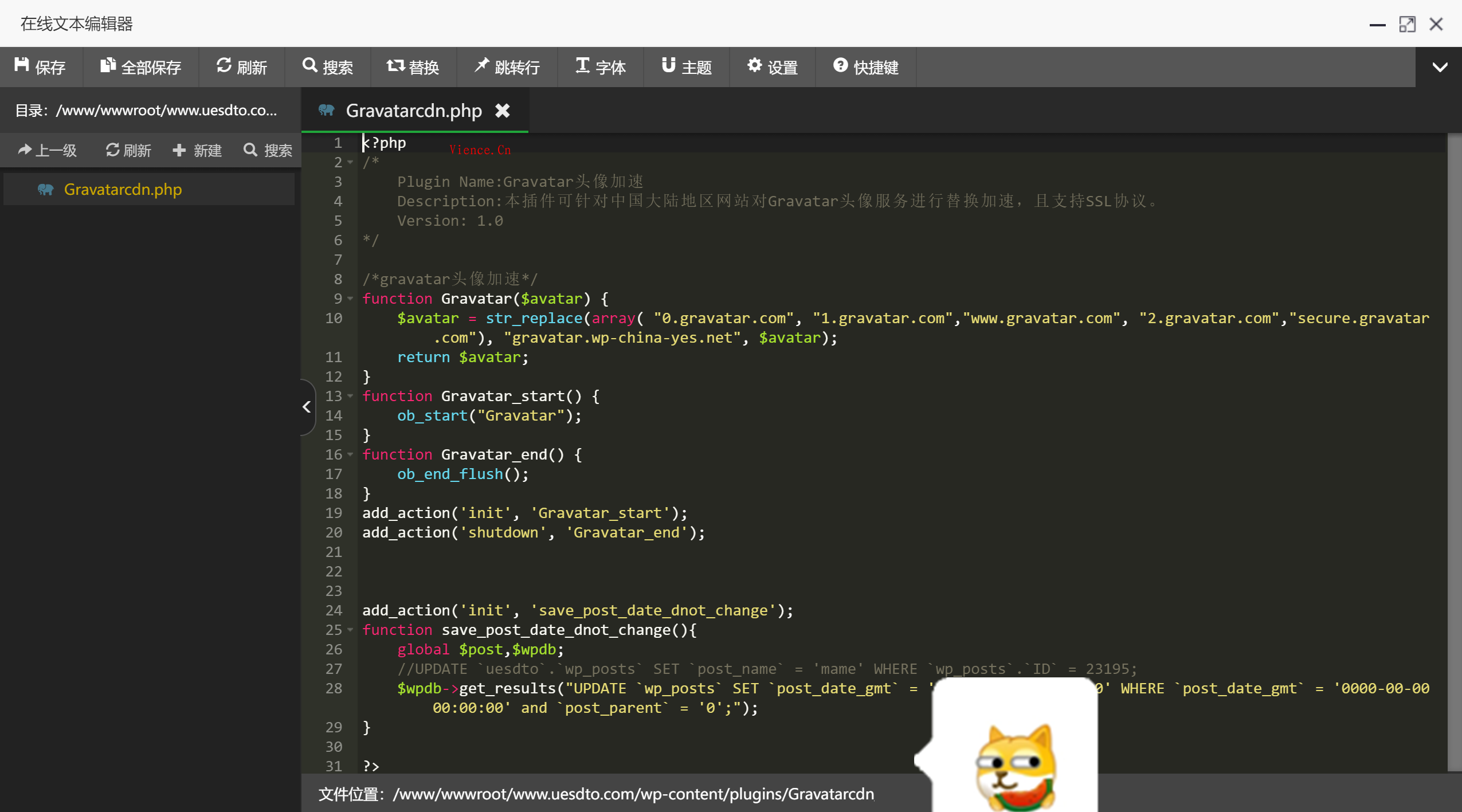1462x812 pixels.
Task: Collapse comment block at line 2
Action: (x=350, y=163)
